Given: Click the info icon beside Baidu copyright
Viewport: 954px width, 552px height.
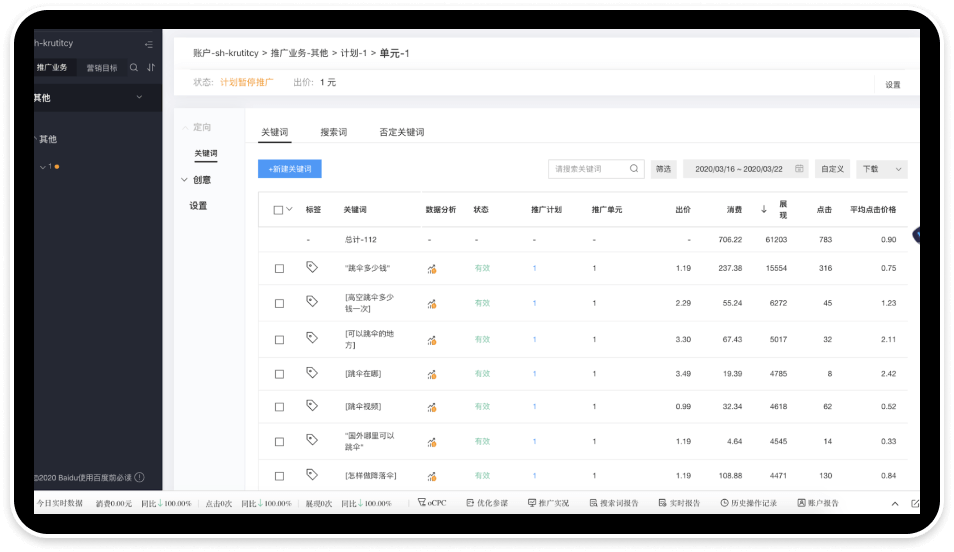Looking at the screenshot, I should pyautogui.click(x=139, y=477).
